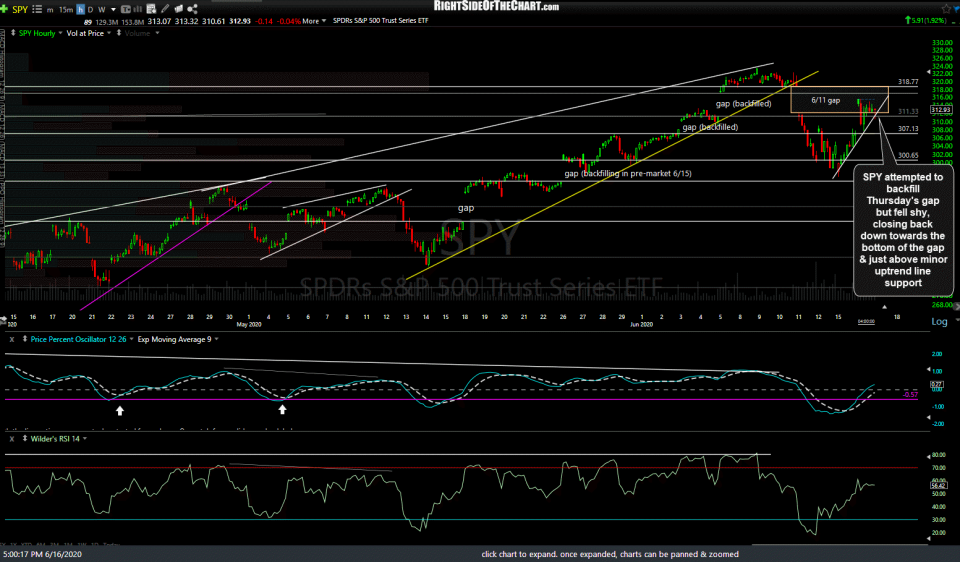Open the Volume indicator dropdown arrow
Viewport: 960px width, 562px height.
[157, 33]
